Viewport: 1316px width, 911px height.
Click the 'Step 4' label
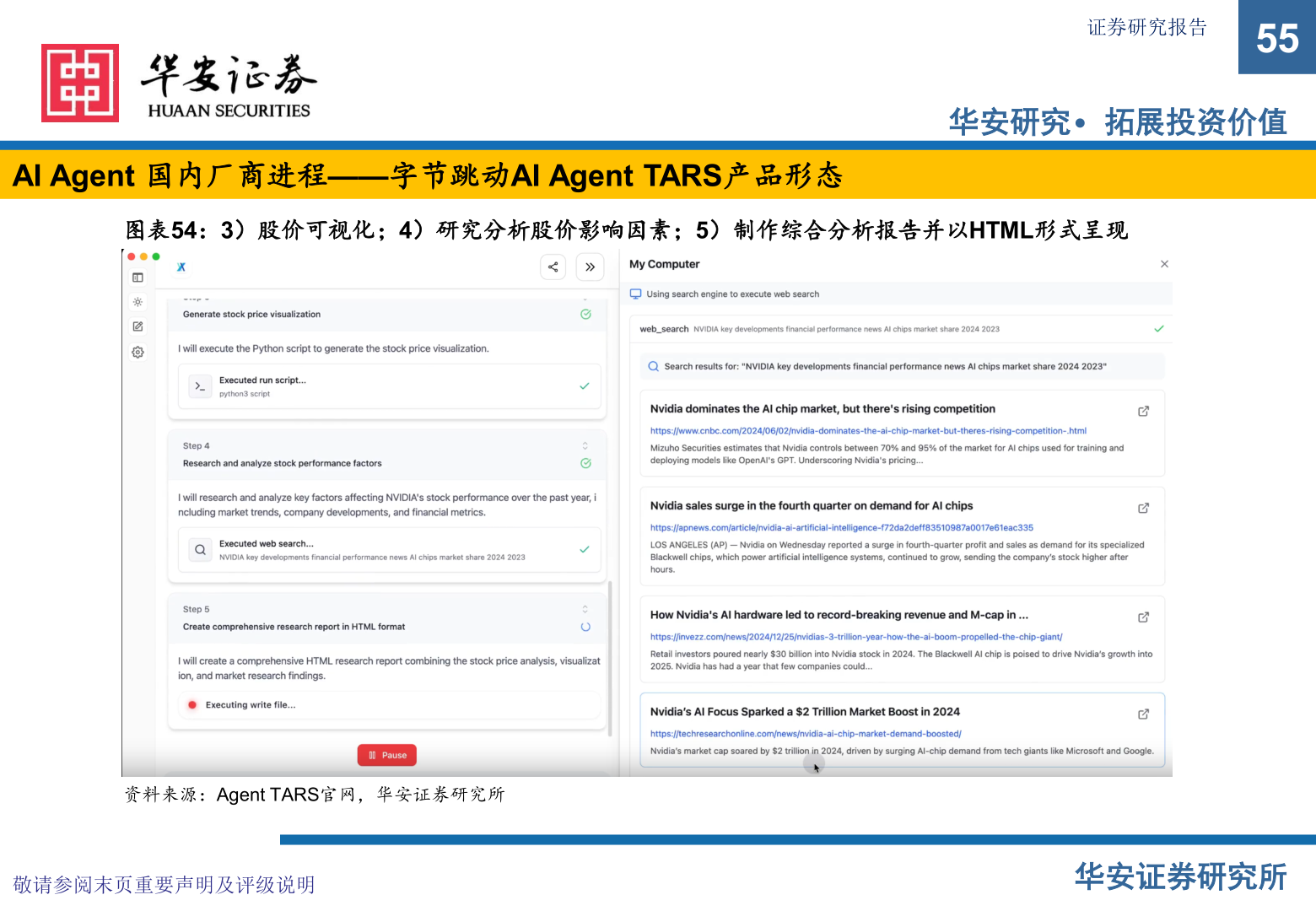coord(196,445)
